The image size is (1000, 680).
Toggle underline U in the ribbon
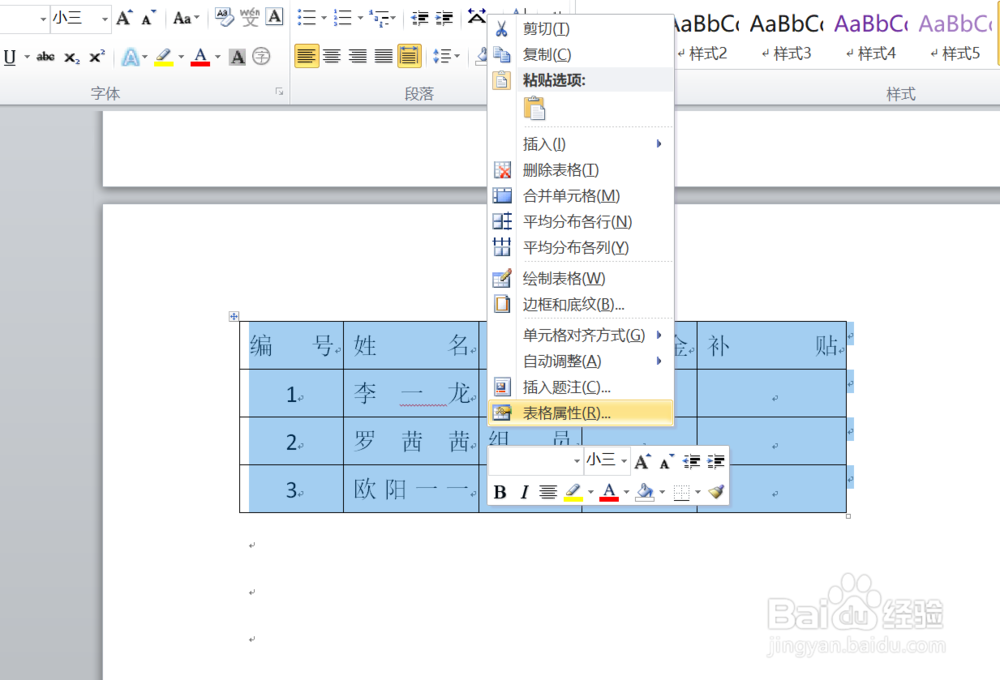pos(10,57)
